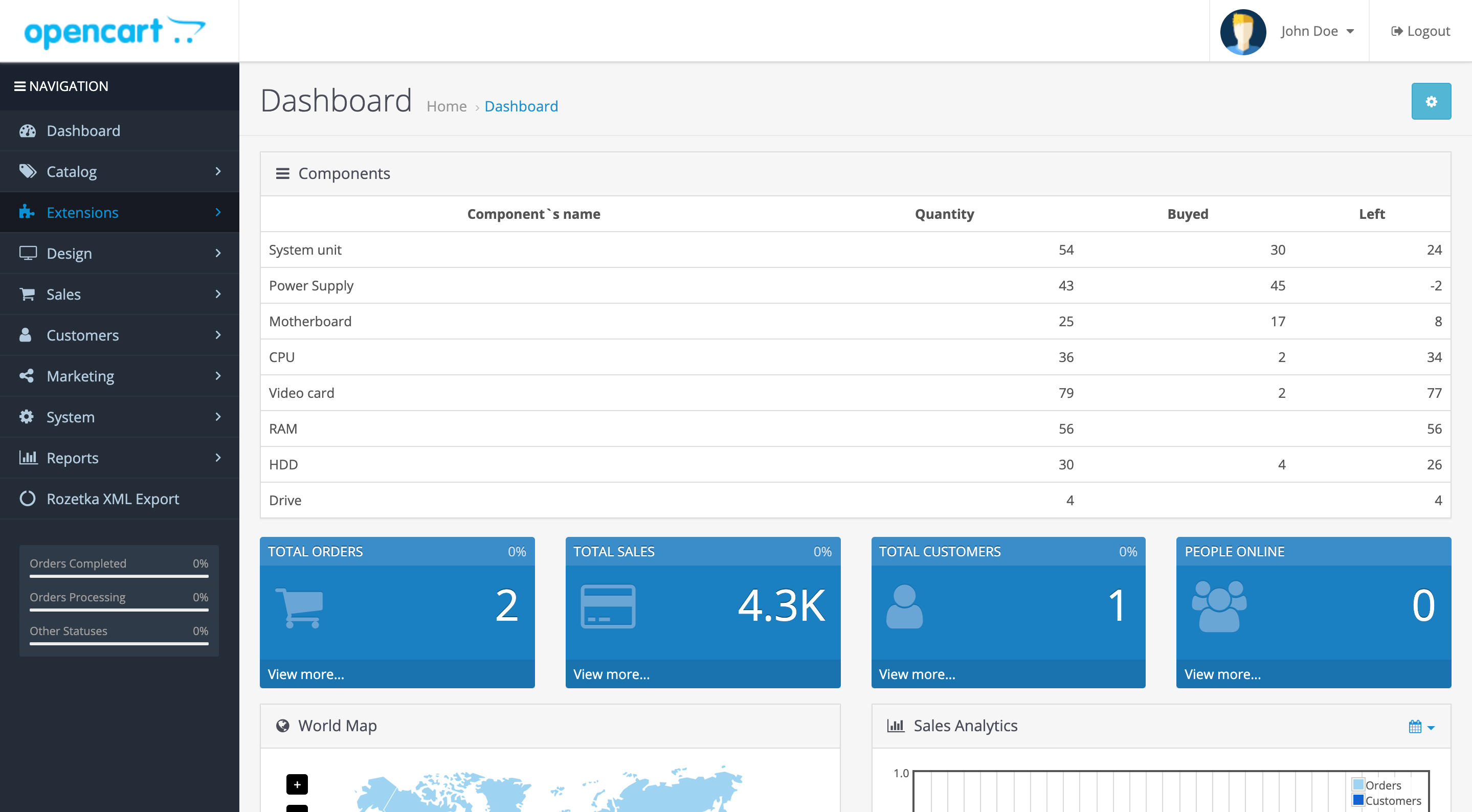The width and height of the screenshot is (1472, 812).
Task: Click the World Map globe icon
Action: [282, 725]
